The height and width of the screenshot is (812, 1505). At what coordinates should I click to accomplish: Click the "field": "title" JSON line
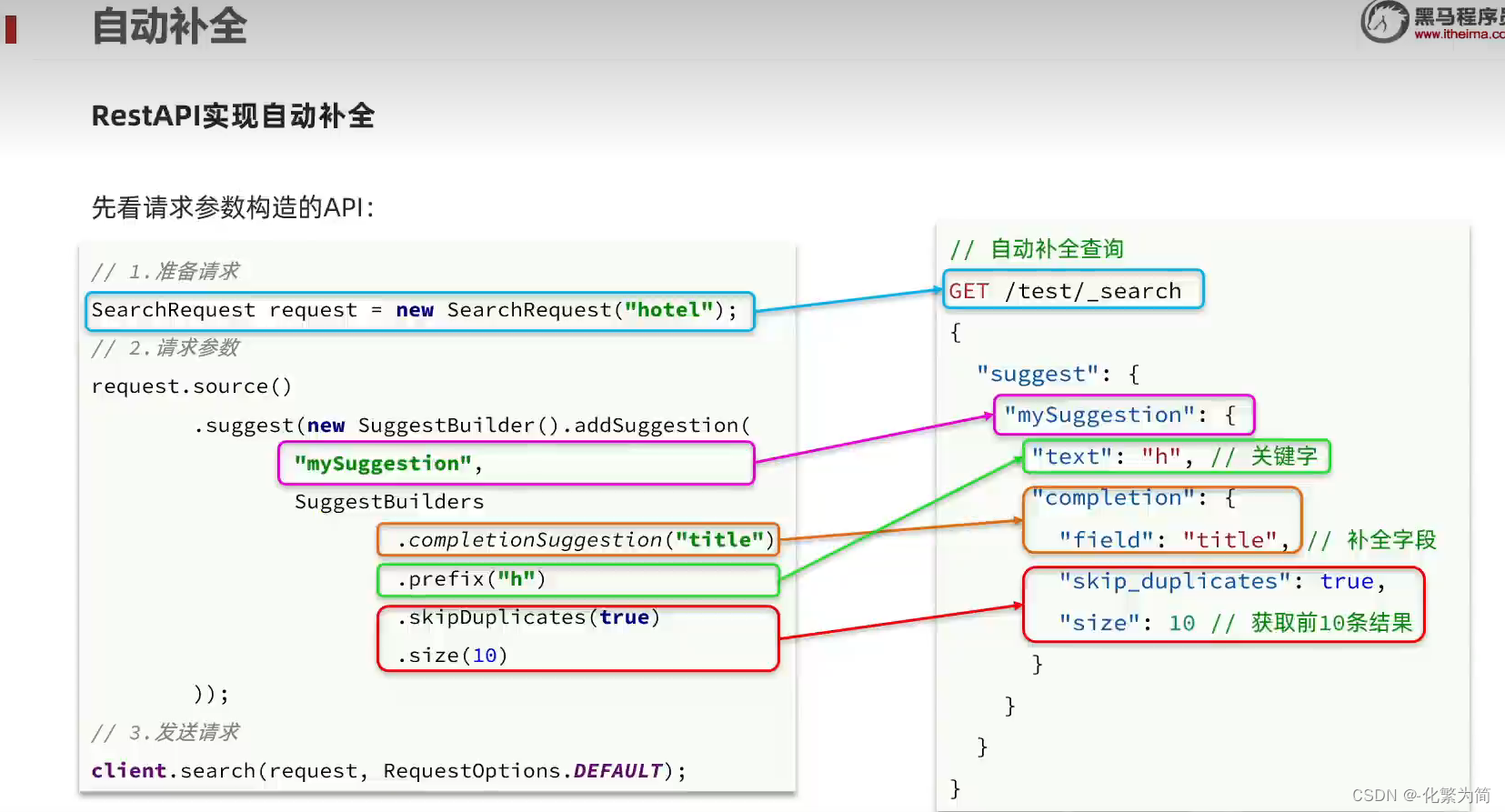1174,540
